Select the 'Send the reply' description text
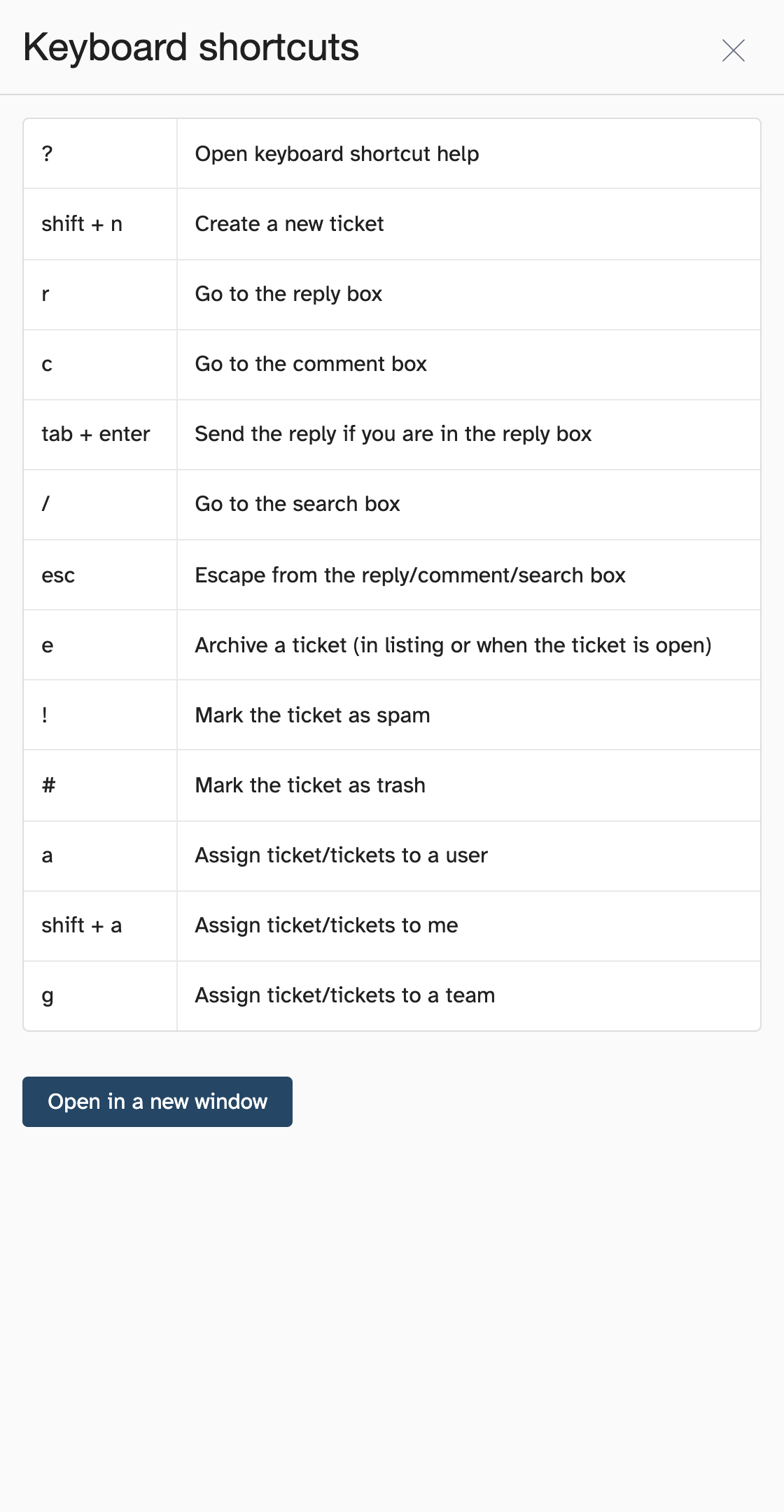 [393, 434]
